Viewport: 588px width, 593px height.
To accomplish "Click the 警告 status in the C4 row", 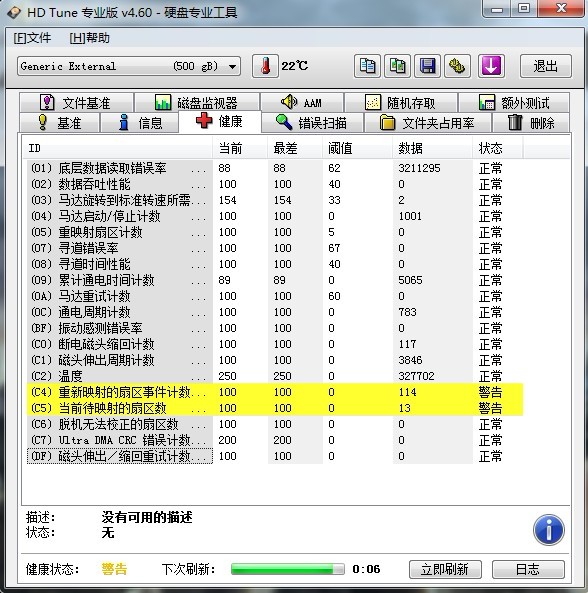I will (x=490, y=392).
